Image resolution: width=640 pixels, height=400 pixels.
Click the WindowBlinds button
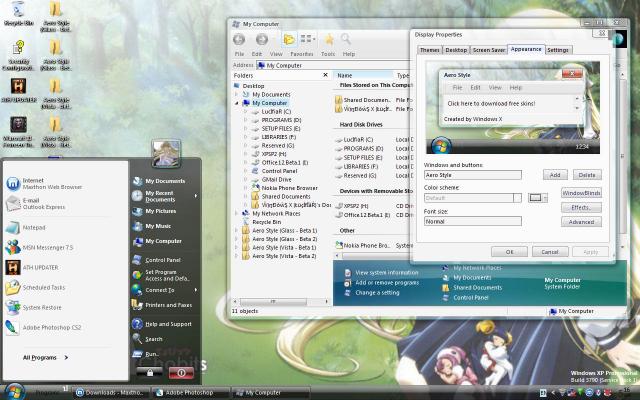click(581, 193)
